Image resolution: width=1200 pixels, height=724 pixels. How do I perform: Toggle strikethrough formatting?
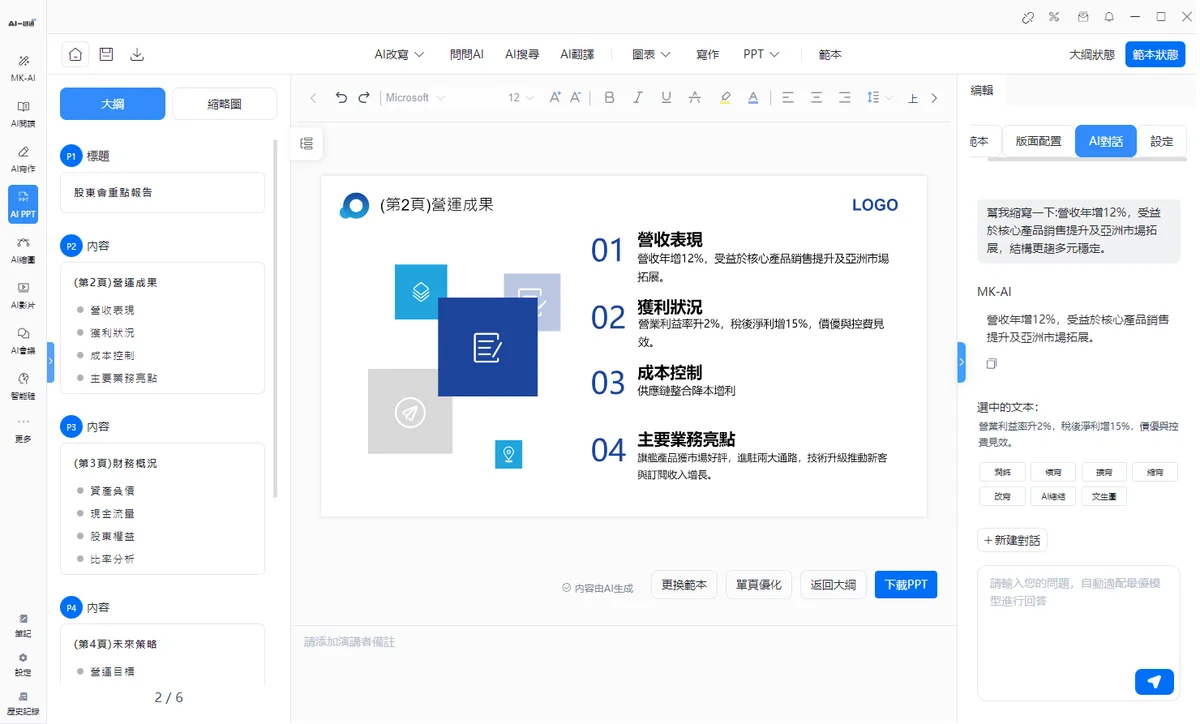[x=695, y=98]
